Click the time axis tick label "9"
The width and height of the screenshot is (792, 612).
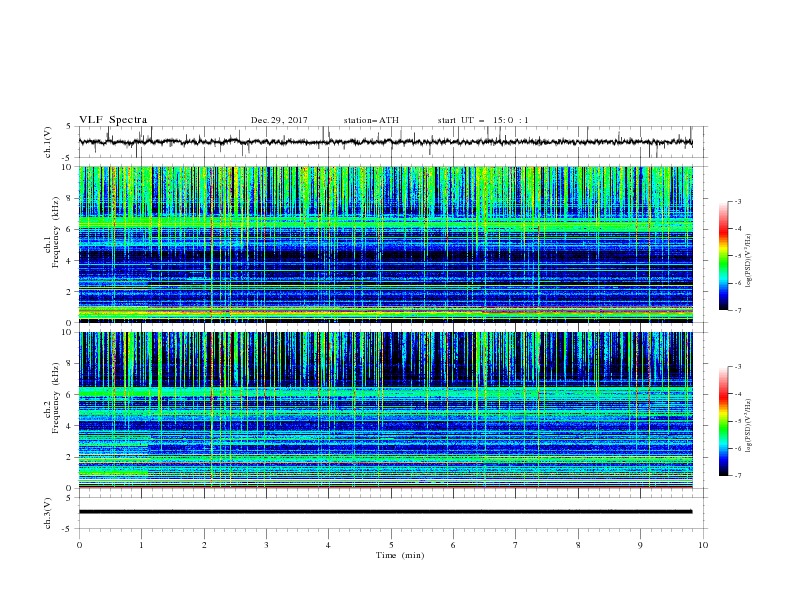pyautogui.click(x=640, y=545)
